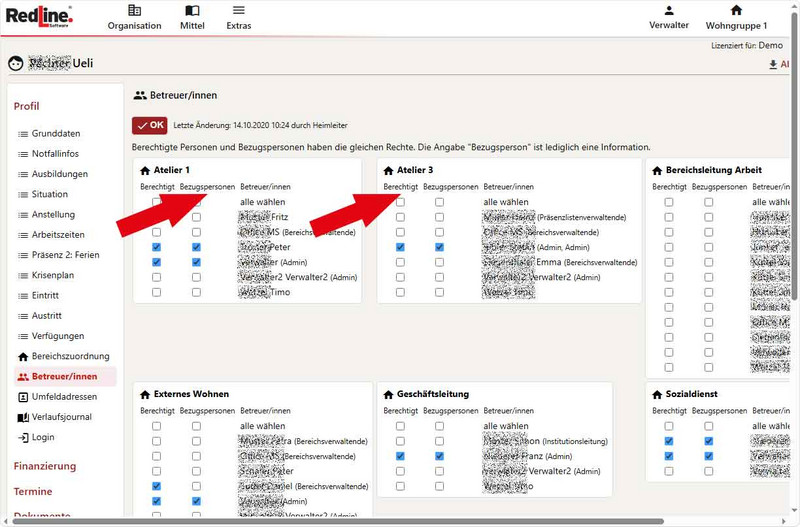Toggle Bezugspersonen 'alle wählen' in Atelier 3
This screenshot has height=527, width=800.
(440, 202)
